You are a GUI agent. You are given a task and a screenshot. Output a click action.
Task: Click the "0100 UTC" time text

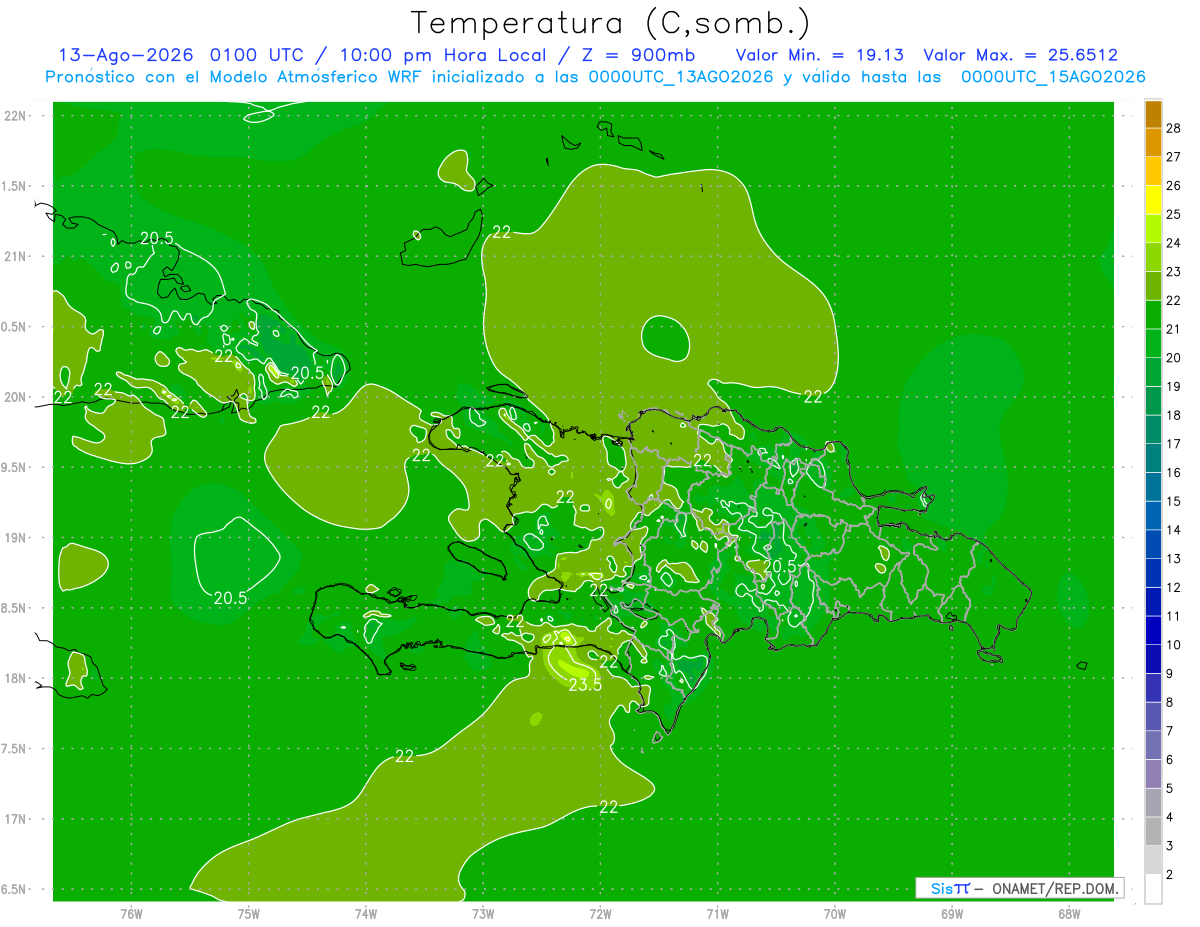(259, 55)
